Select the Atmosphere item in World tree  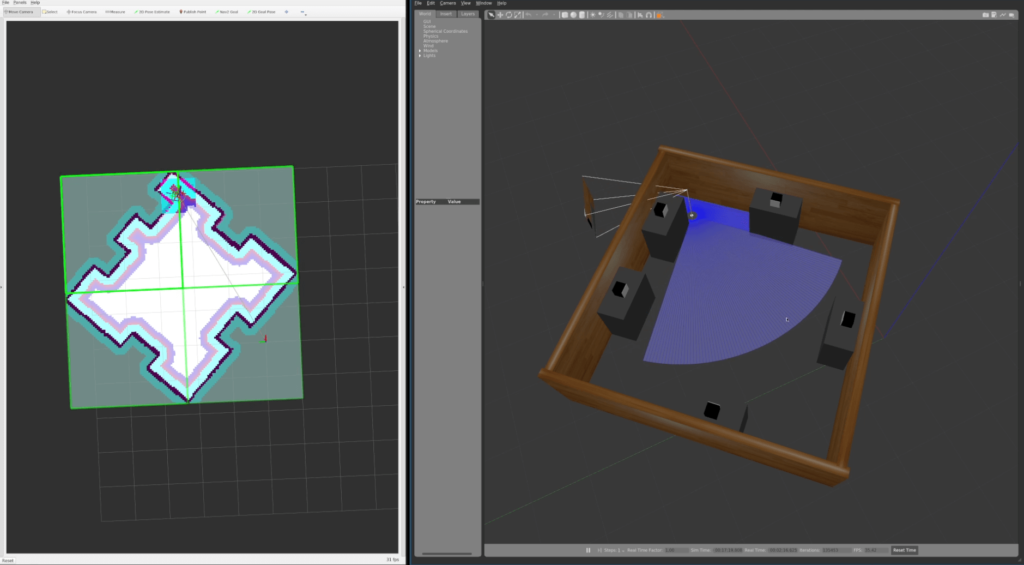pyautogui.click(x=436, y=40)
